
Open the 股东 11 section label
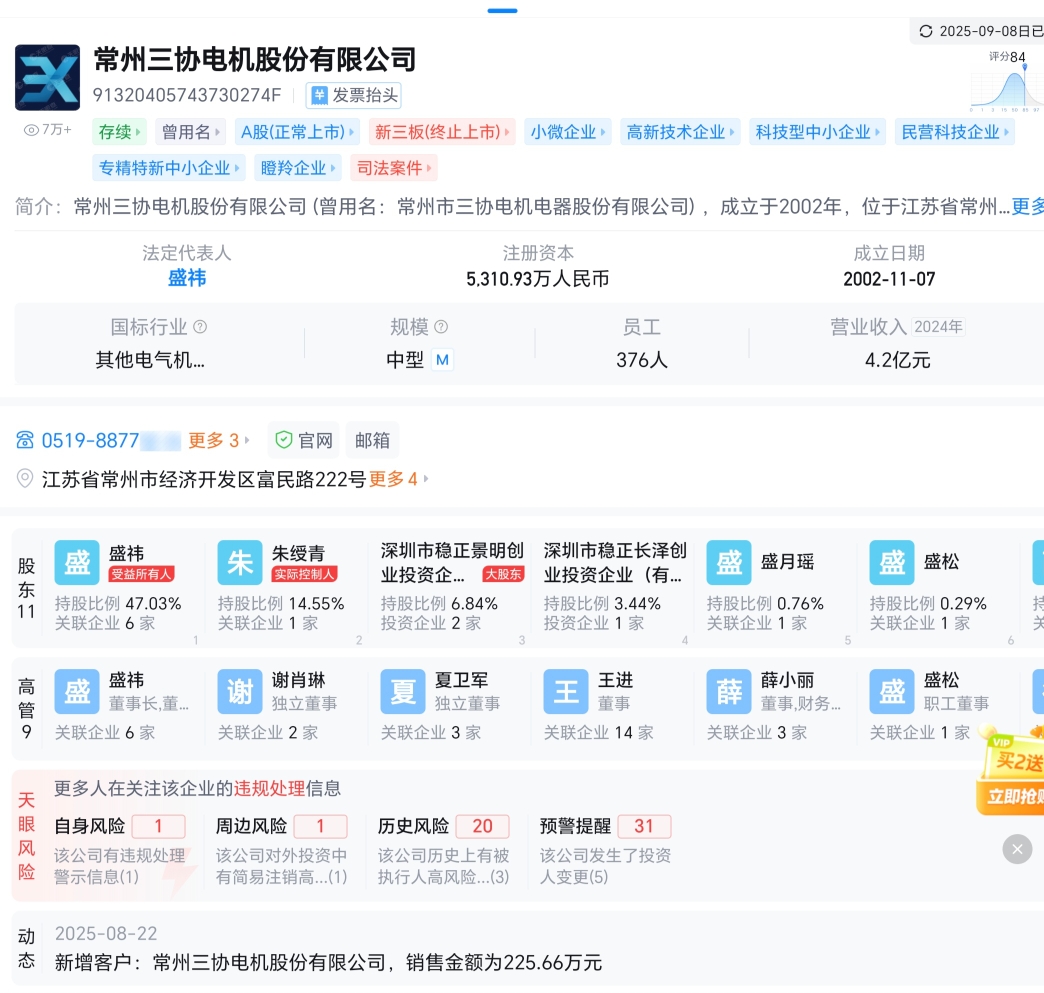[x=26, y=589]
